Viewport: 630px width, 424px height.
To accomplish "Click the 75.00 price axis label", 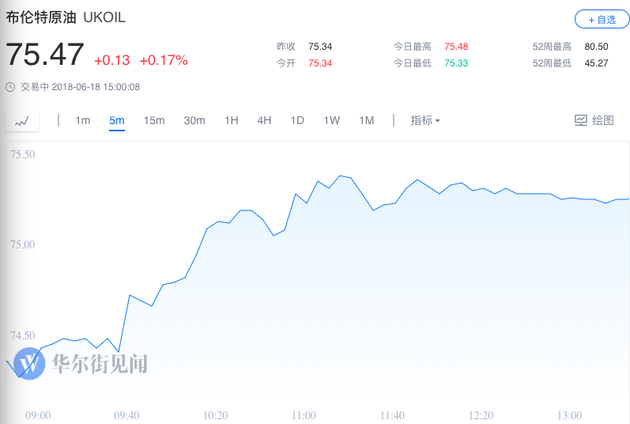I will [x=22, y=244].
